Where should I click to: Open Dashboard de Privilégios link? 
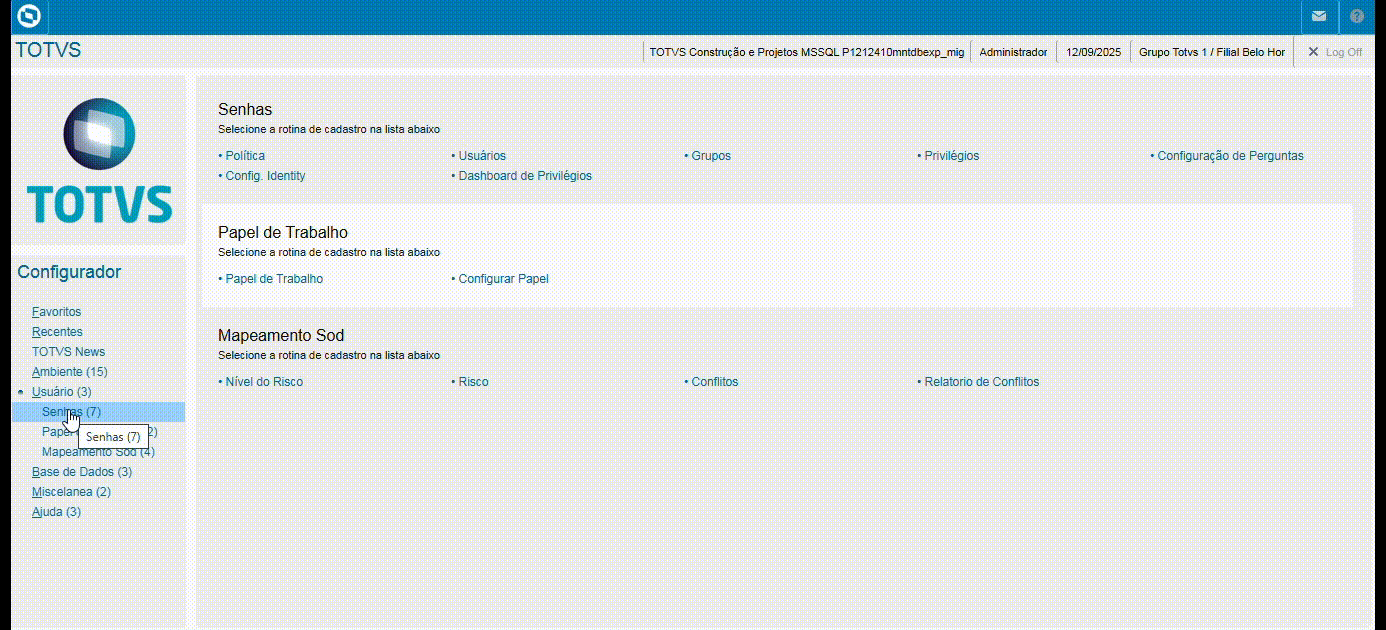coord(525,176)
